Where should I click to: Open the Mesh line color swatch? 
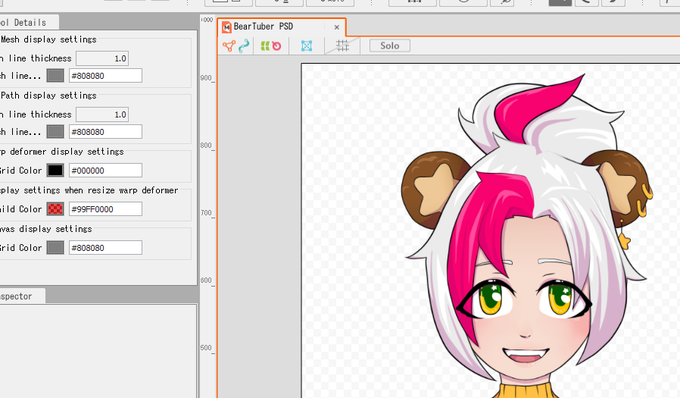pyautogui.click(x=55, y=75)
